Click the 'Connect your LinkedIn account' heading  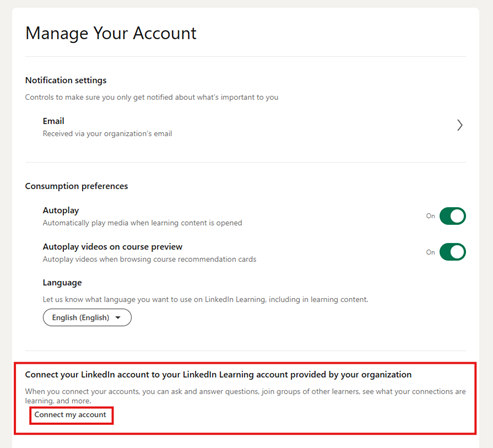point(218,375)
